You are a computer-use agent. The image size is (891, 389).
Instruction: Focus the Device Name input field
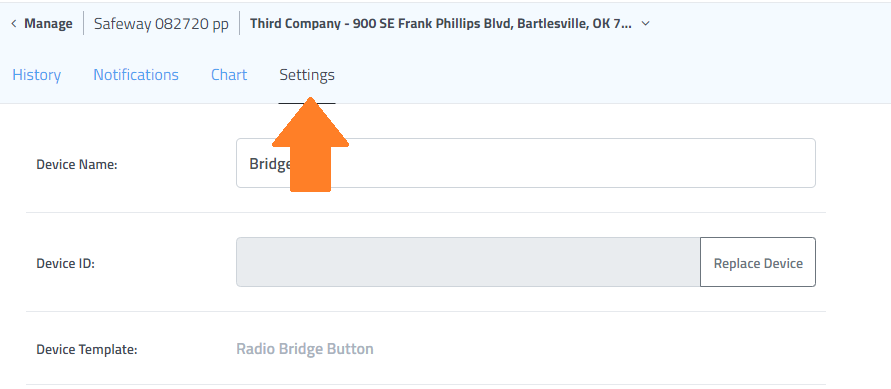(x=526, y=163)
